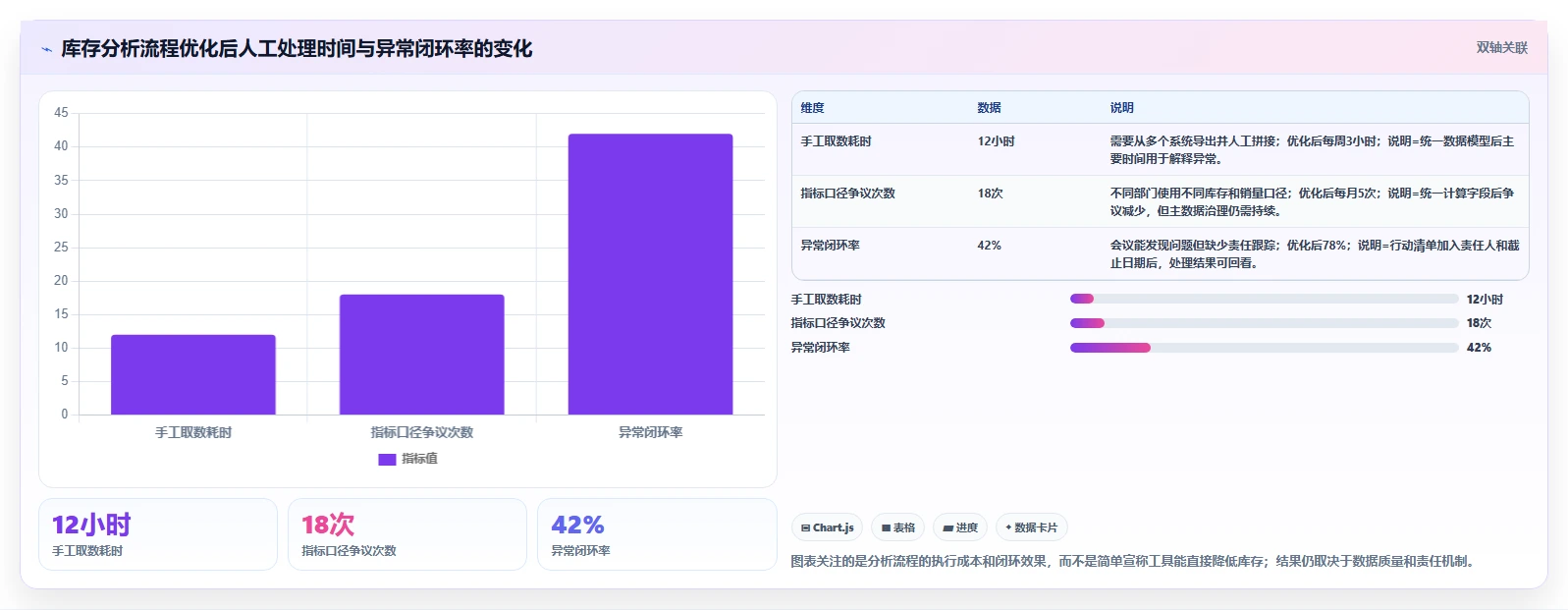The image size is (1568, 610).
Task: Click the 42% value beside progress bar
Action: [x=1479, y=348]
